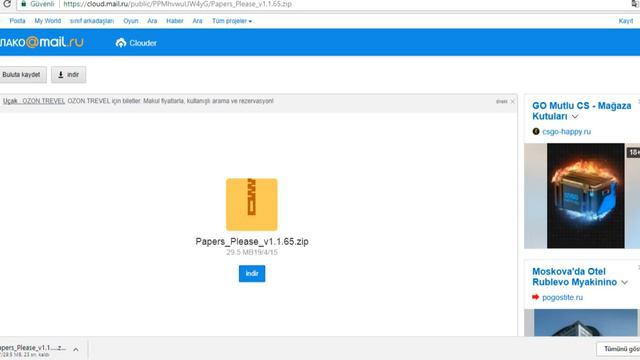The width and height of the screenshot is (640, 360).
Task: Open the pogostite.ru link
Action: point(562,297)
